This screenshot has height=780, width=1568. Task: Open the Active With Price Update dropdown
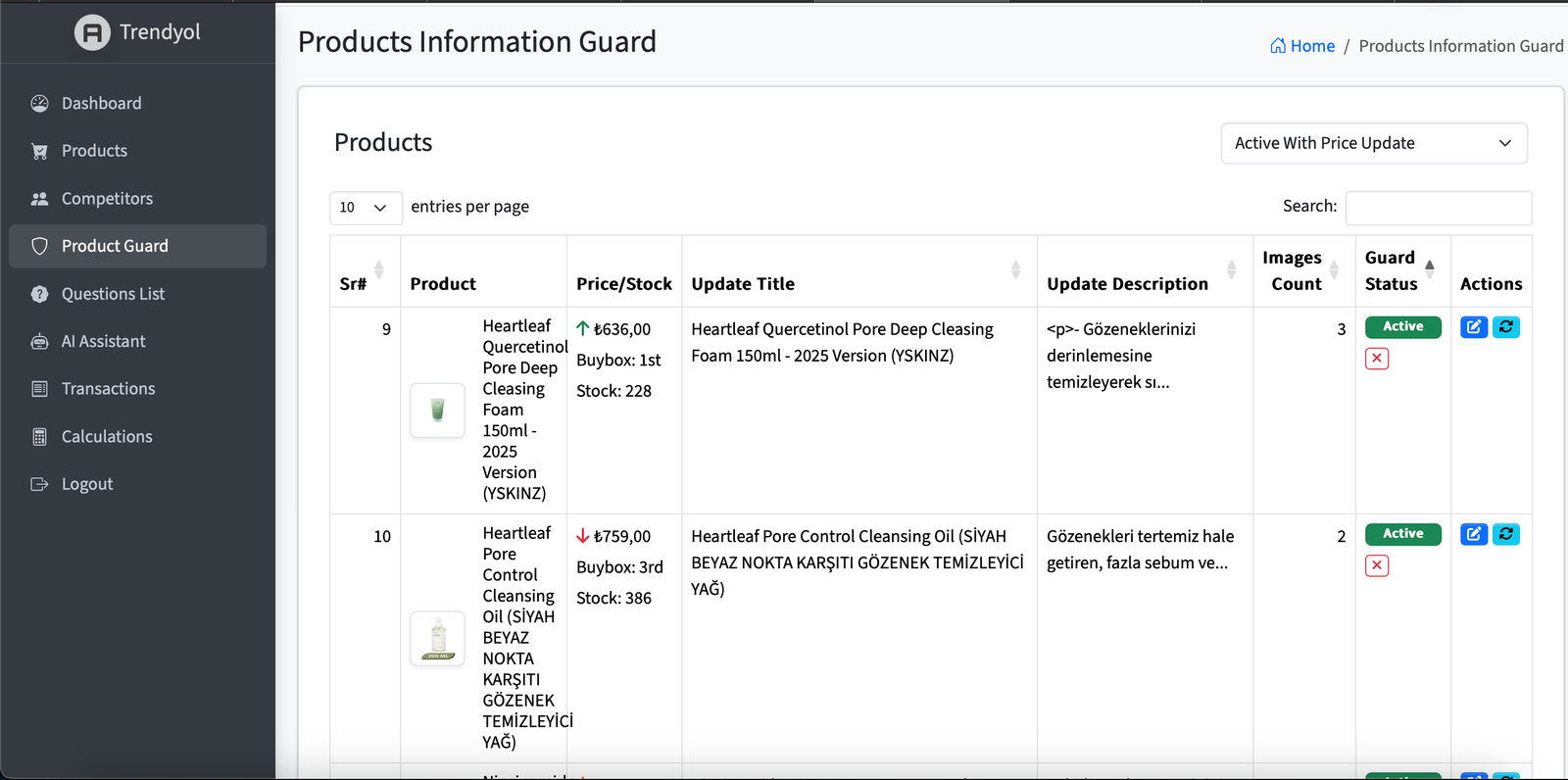coord(1374,143)
